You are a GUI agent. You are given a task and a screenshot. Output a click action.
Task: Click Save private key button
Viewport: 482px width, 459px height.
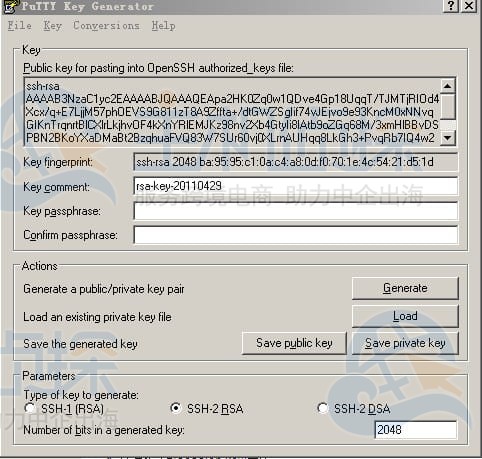405,343
